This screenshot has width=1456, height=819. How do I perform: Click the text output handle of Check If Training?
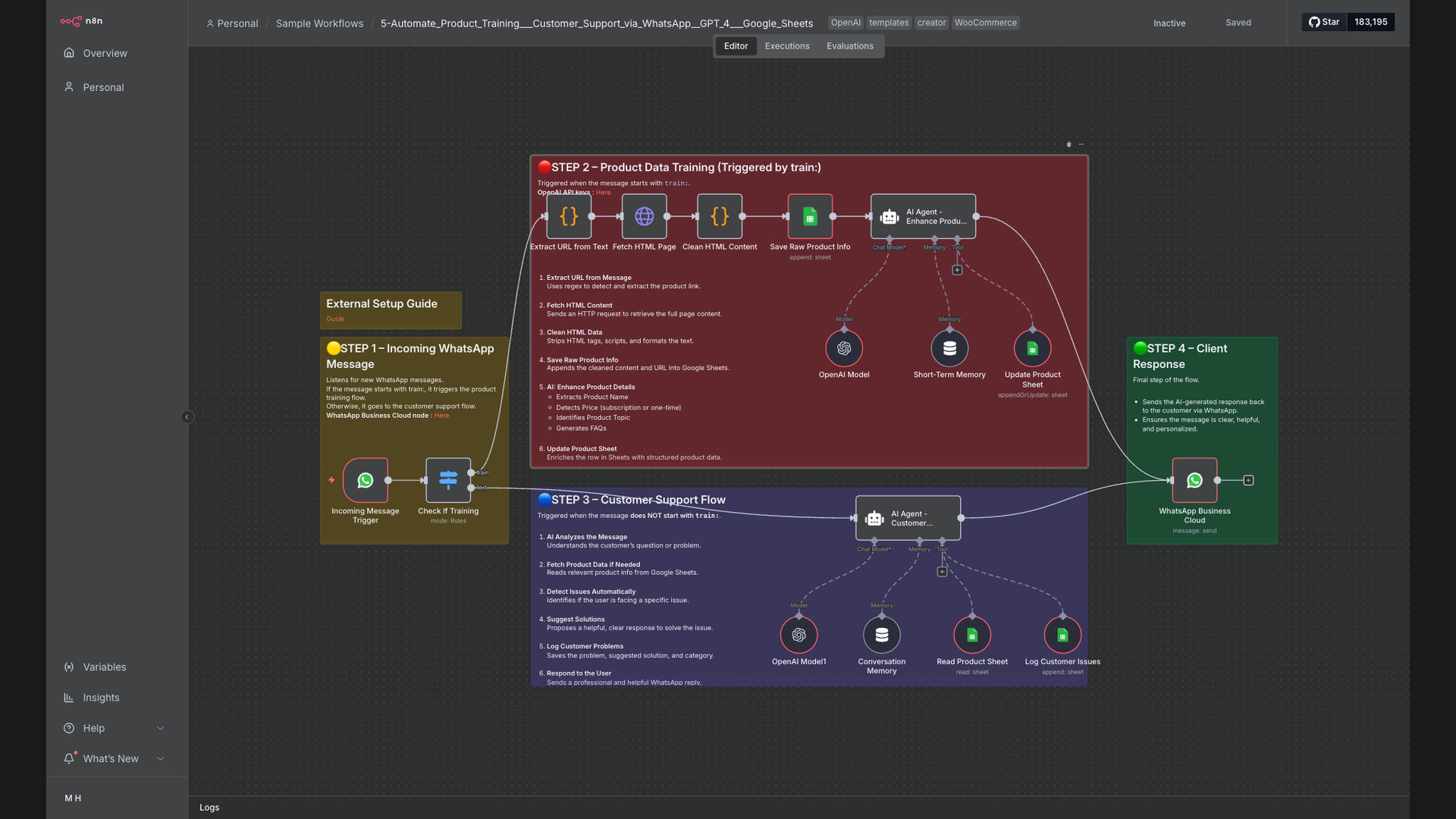[x=471, y=488]
